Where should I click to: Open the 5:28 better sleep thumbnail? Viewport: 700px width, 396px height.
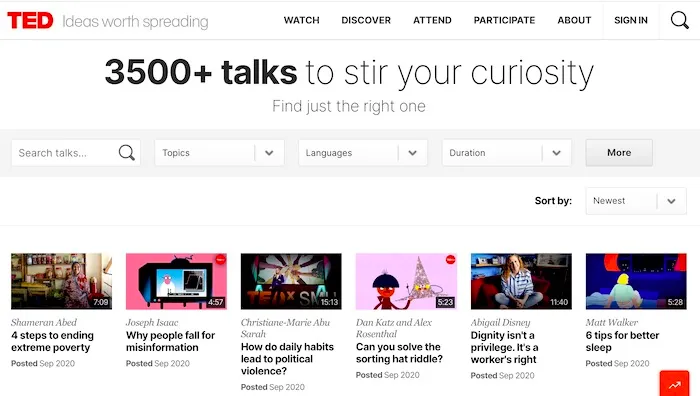[636, 281]
